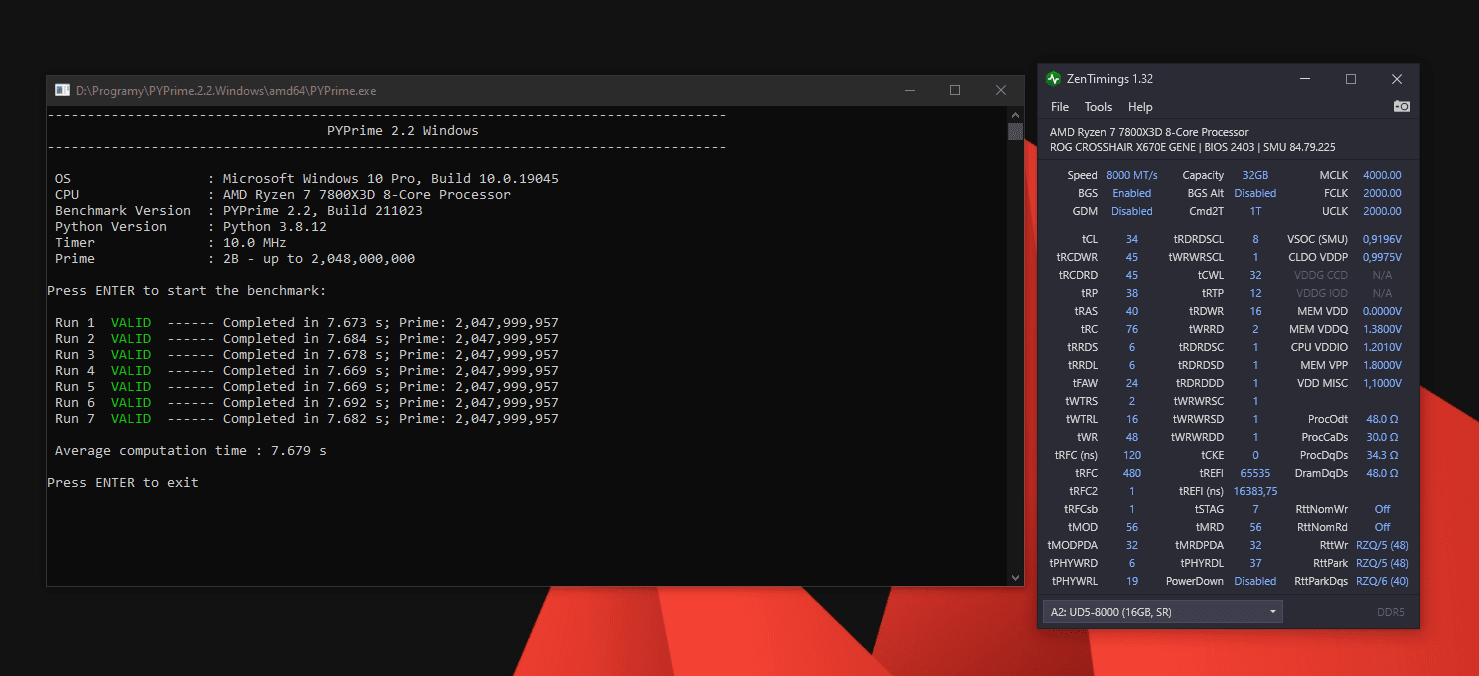Viewport: 1479px width, 676px height.
Task: Click the RttParkDqs value 'RZQ/6 (40)'
Action: tap(1382, 581)
